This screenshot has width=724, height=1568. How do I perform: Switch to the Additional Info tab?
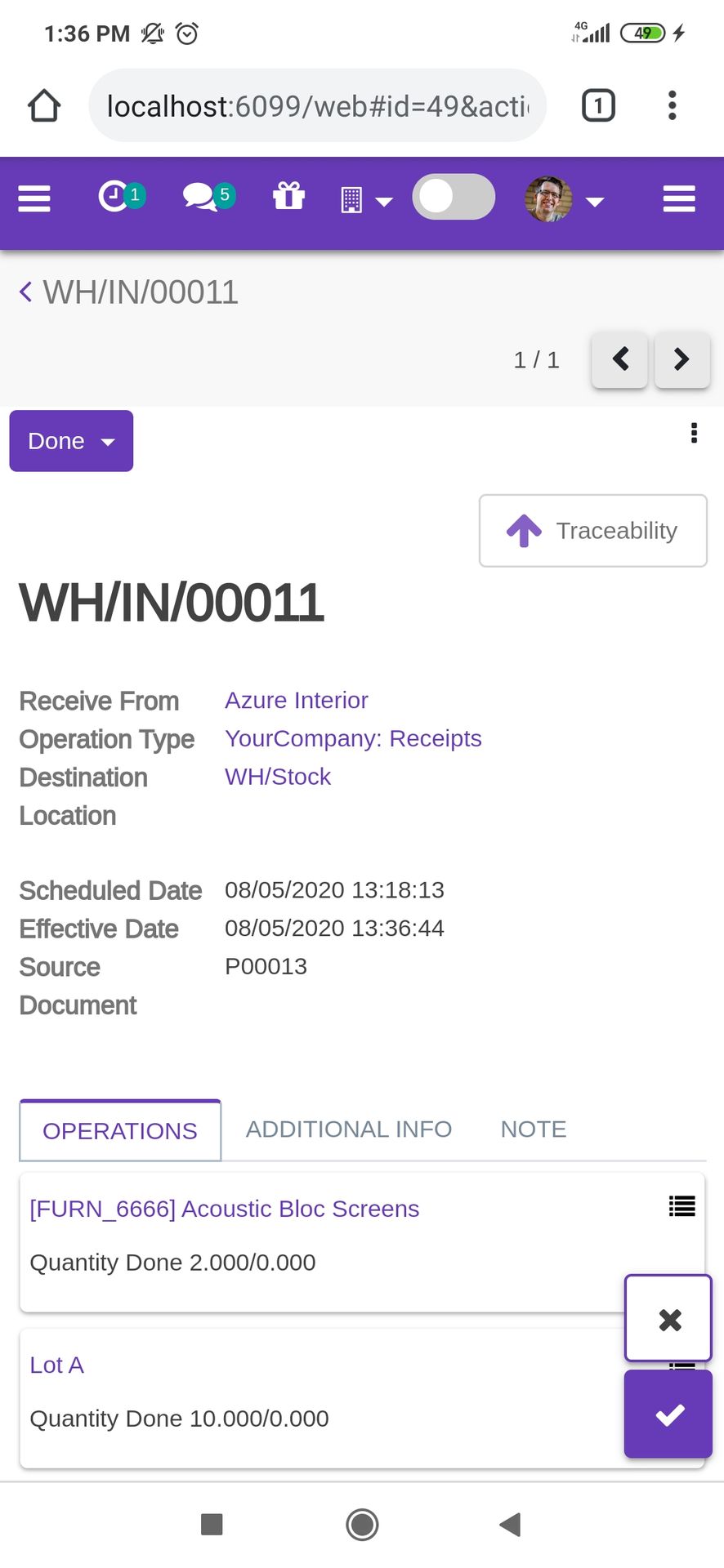point(349,1129)
